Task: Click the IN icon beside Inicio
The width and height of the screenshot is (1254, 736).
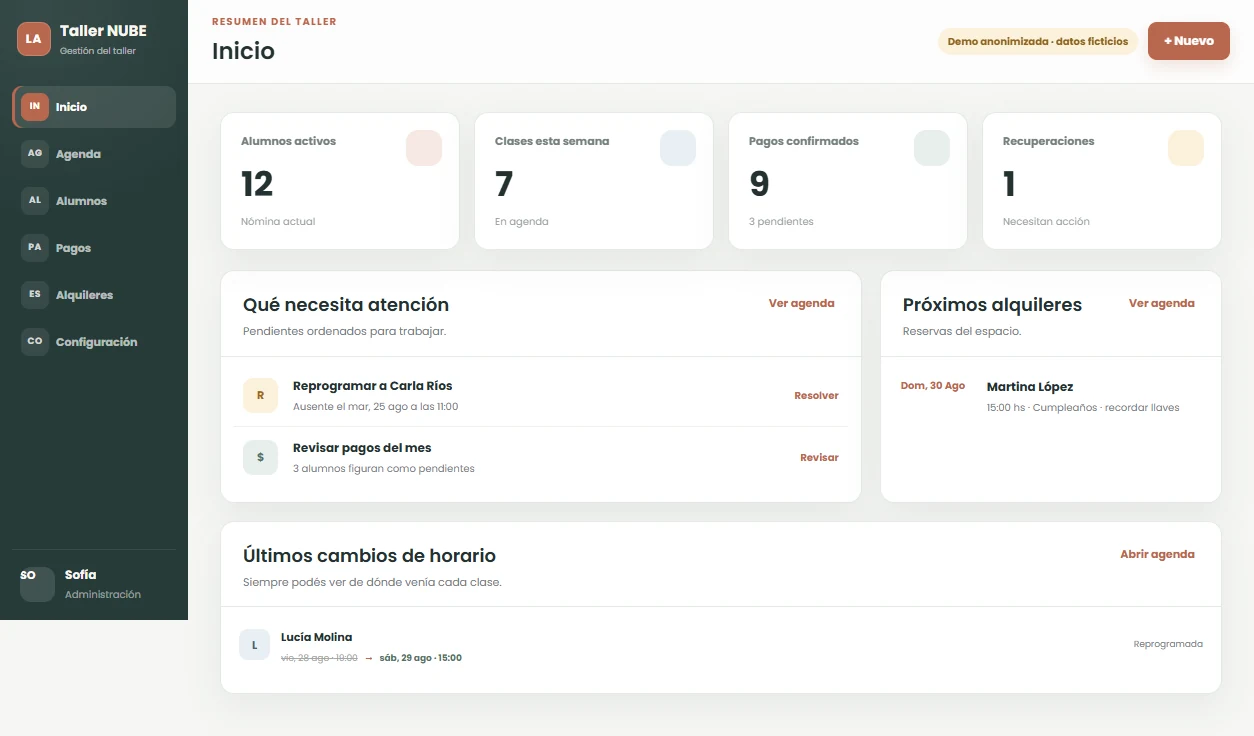Action: 35,106
